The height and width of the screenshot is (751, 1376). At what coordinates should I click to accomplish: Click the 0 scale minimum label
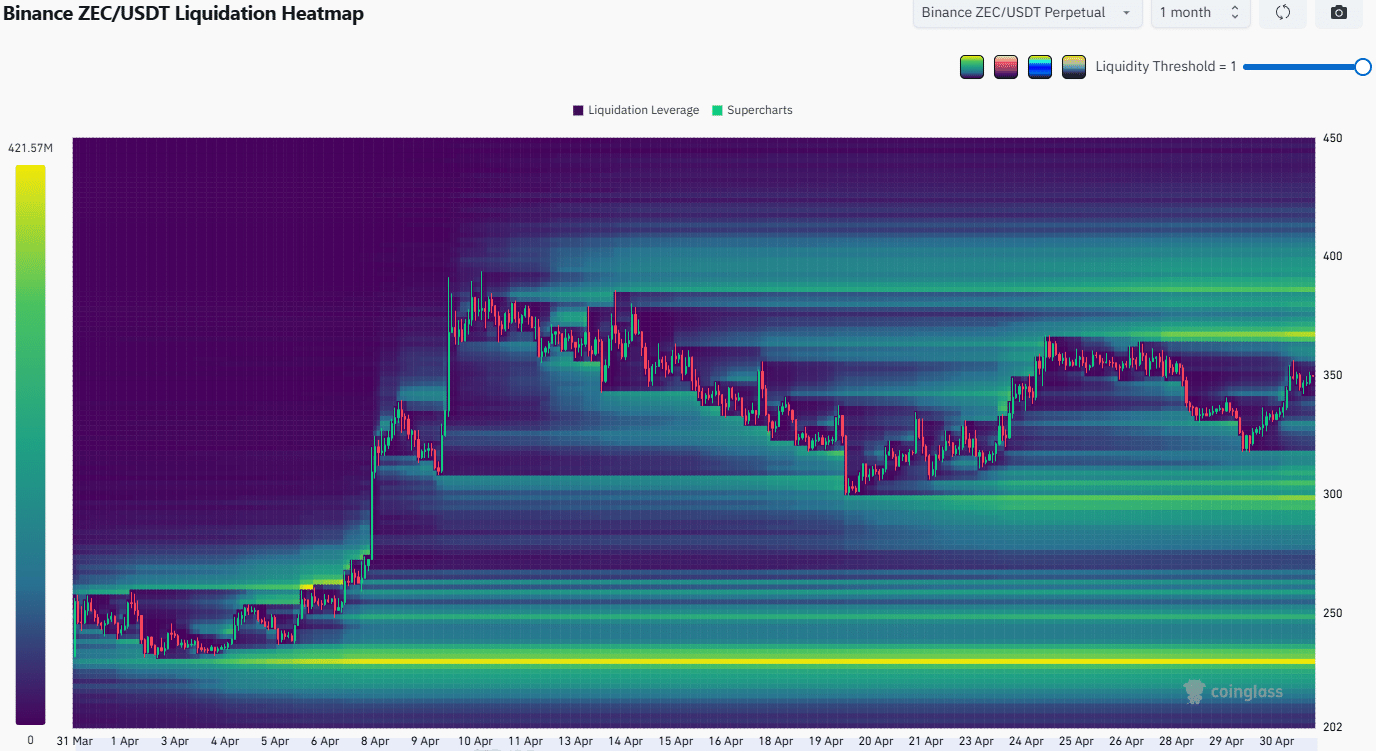(30, 741)
